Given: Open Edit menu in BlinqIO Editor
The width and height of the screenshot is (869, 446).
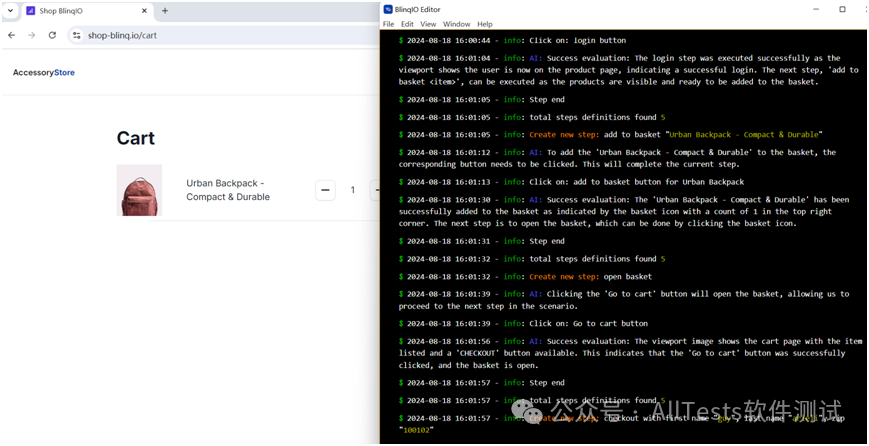Looking at the screenshot, I should coord(407,24).
